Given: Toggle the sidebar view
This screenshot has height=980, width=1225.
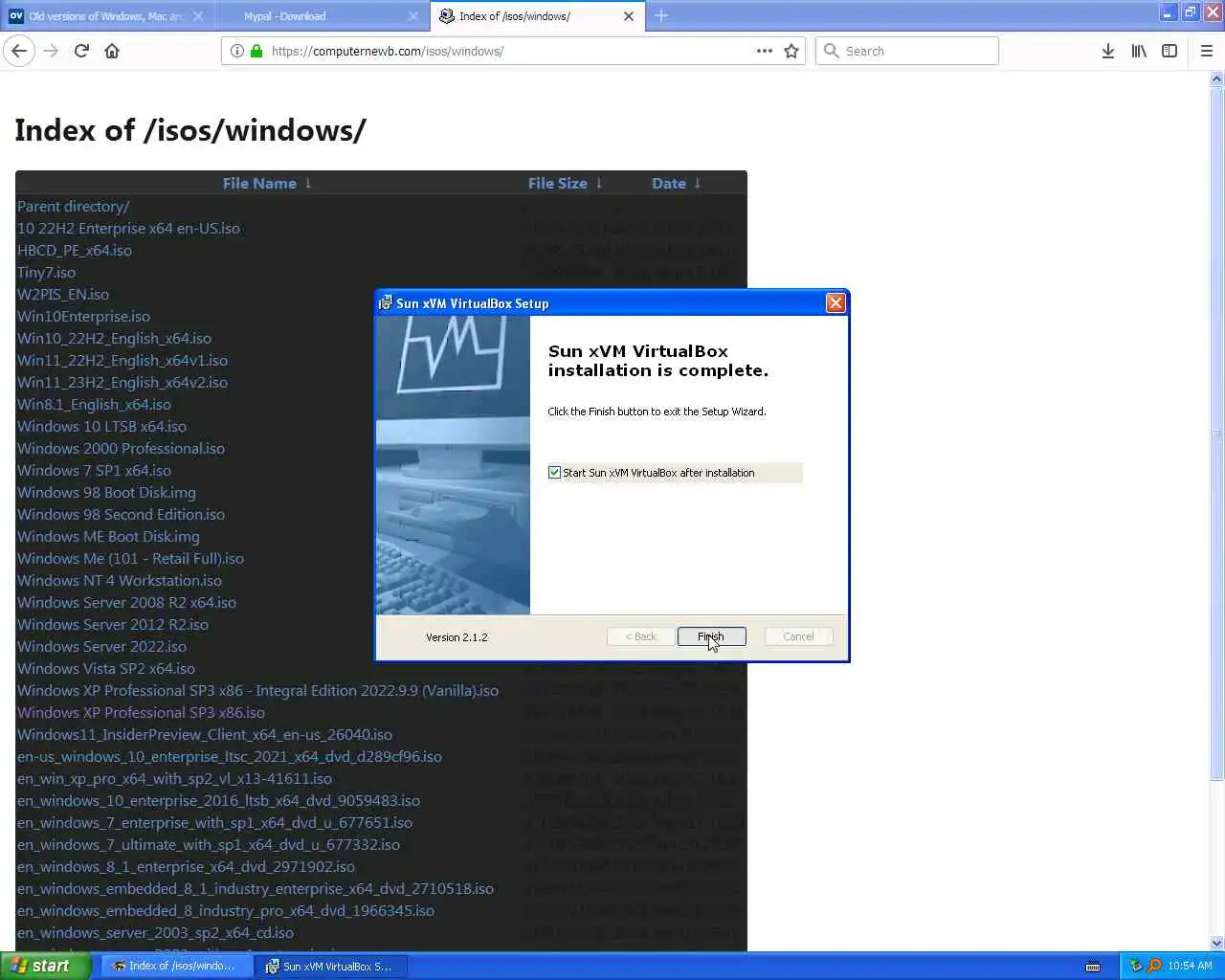Looking at the screenshot, I should (x=1169, y=51).
